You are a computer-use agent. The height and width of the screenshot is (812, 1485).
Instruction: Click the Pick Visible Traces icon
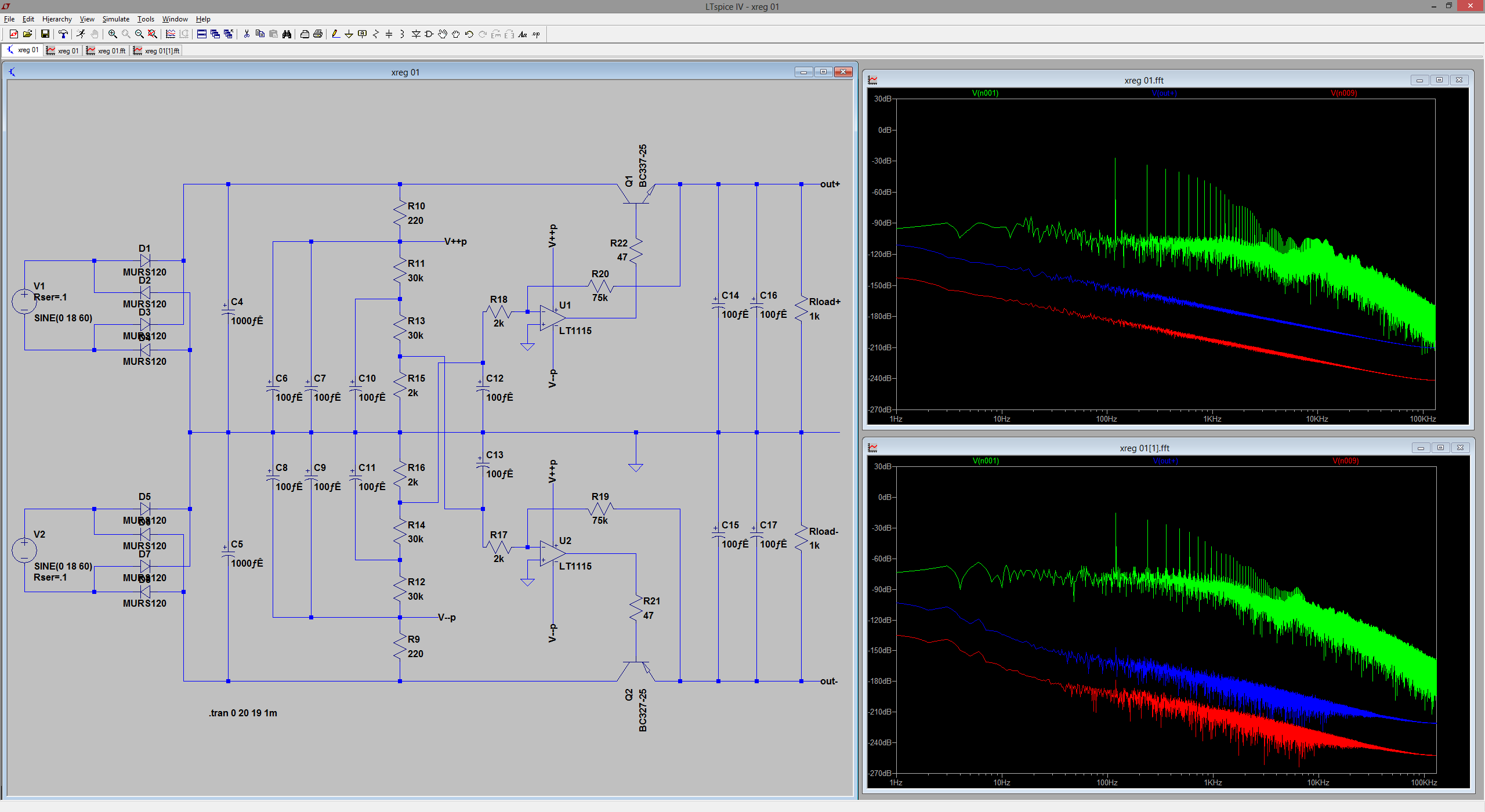coord(171,34)
